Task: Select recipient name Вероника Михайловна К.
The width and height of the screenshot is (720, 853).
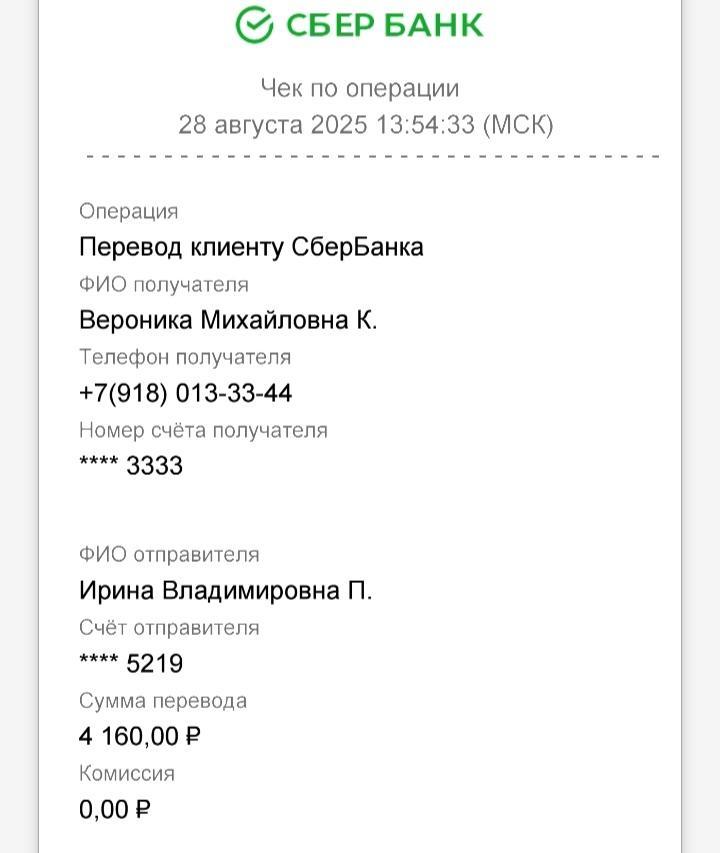Action: (228, 320)
